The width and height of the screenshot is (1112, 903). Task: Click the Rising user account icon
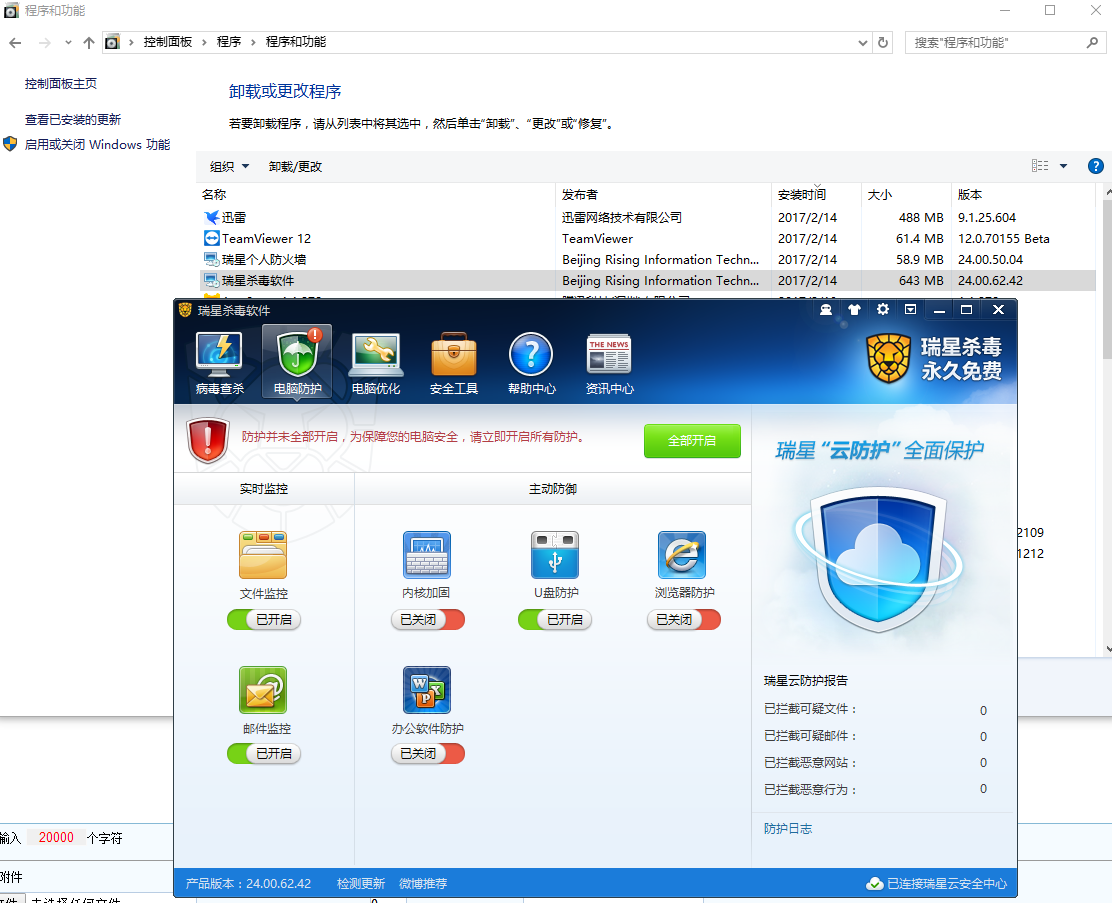(825, 309)
